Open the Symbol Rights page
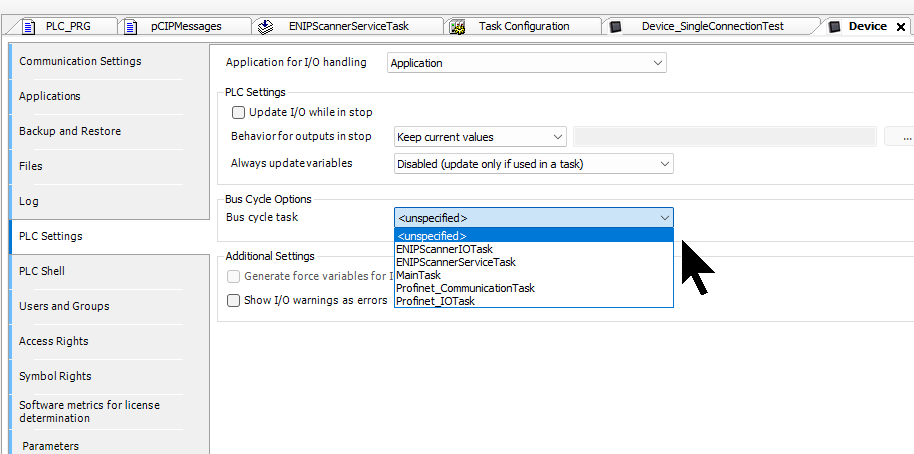Viewport: 914px width, 454px height. pos(110,376)
